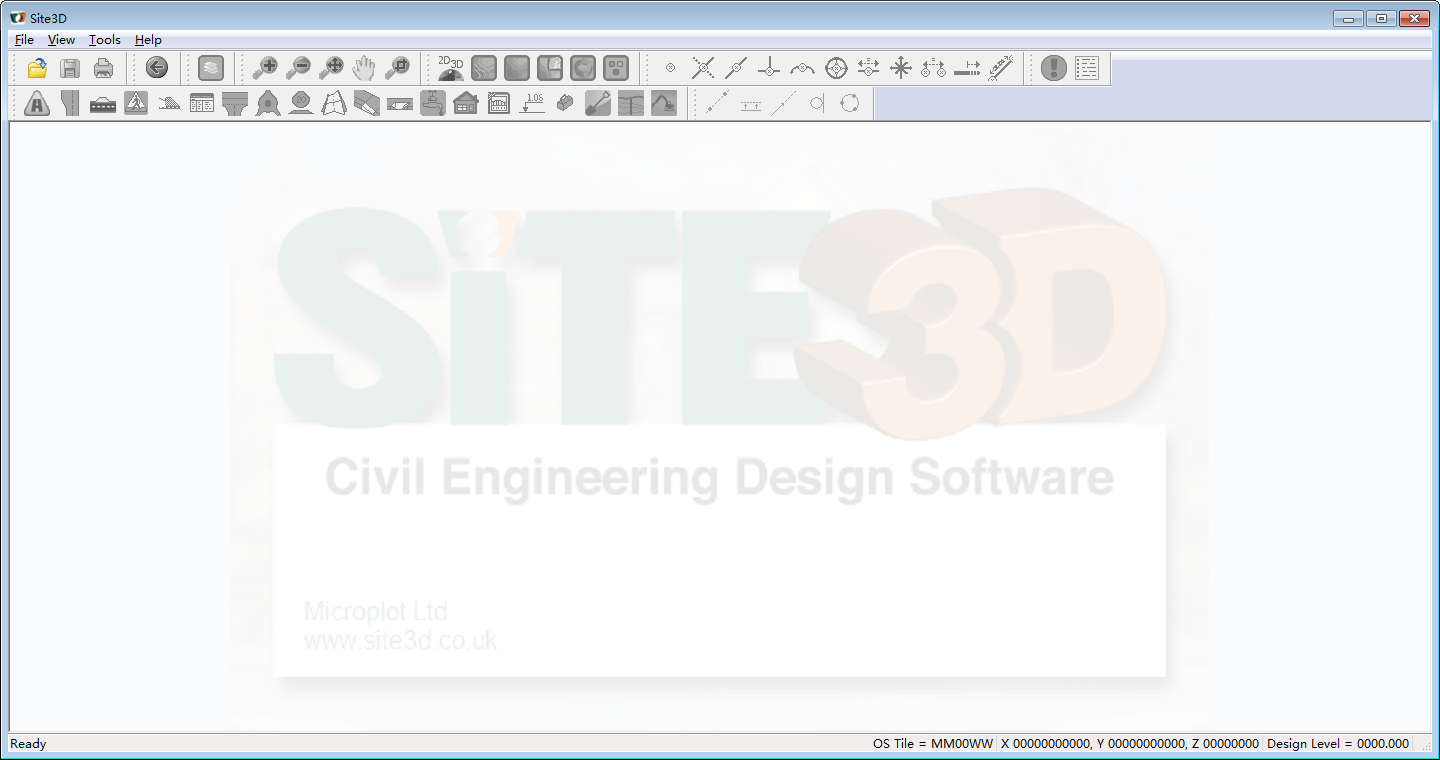Click the road centreline strip icon

[x=70, y=103]
